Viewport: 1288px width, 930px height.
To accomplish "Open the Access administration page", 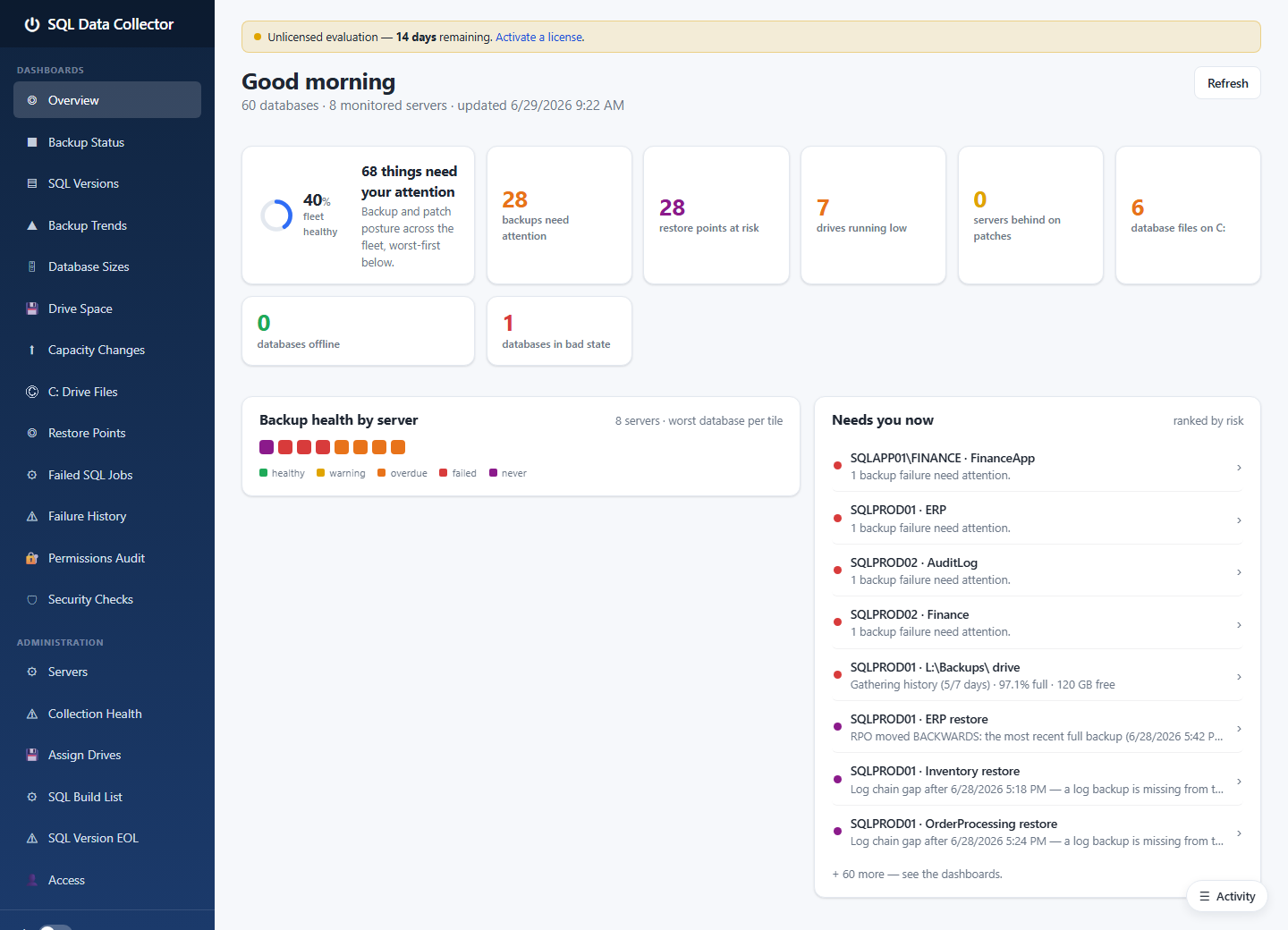I will 107,880.
